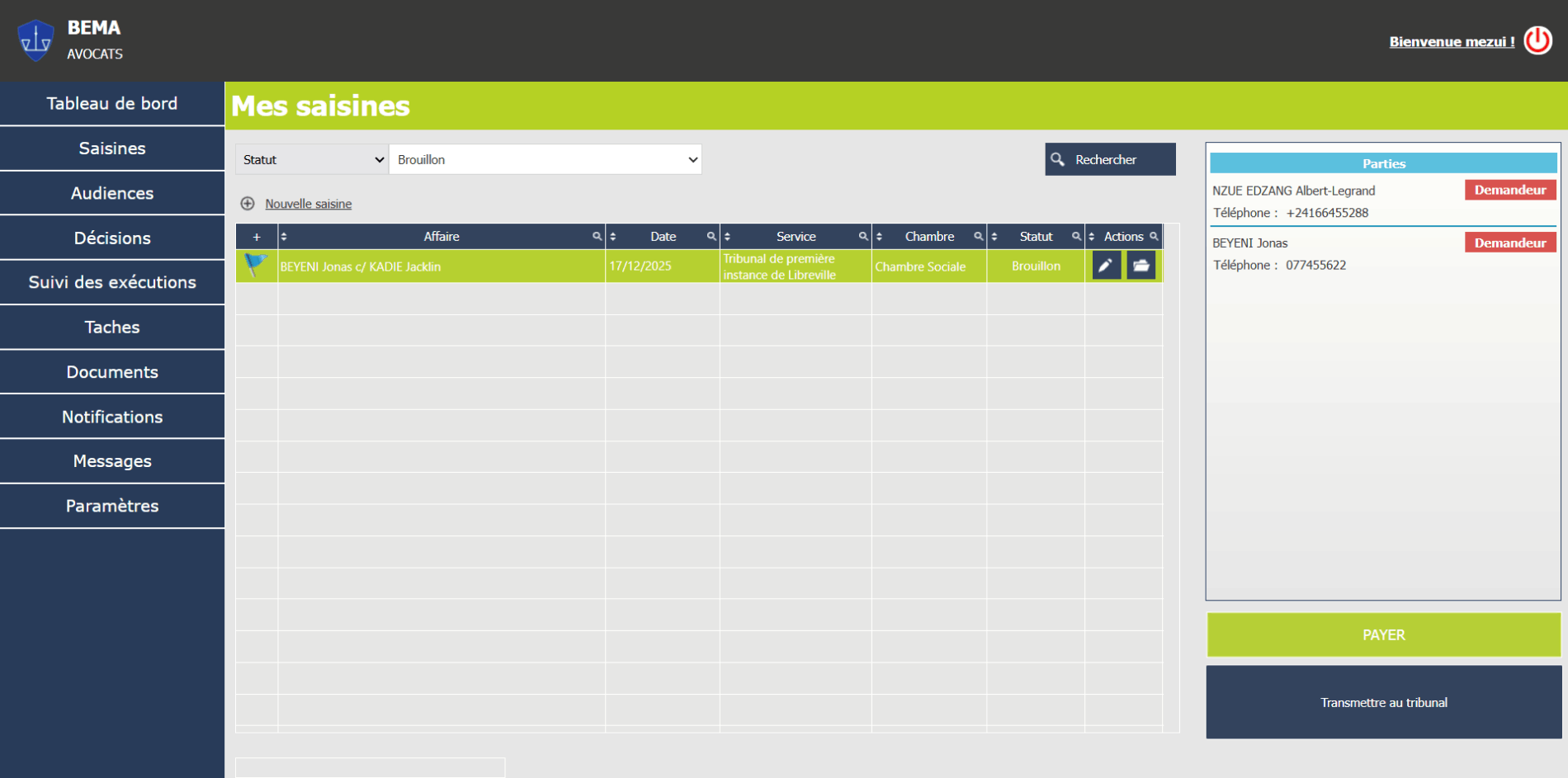Open Paramètres from the sidebar
1568x778 pixels.
(x=112, y=506)
